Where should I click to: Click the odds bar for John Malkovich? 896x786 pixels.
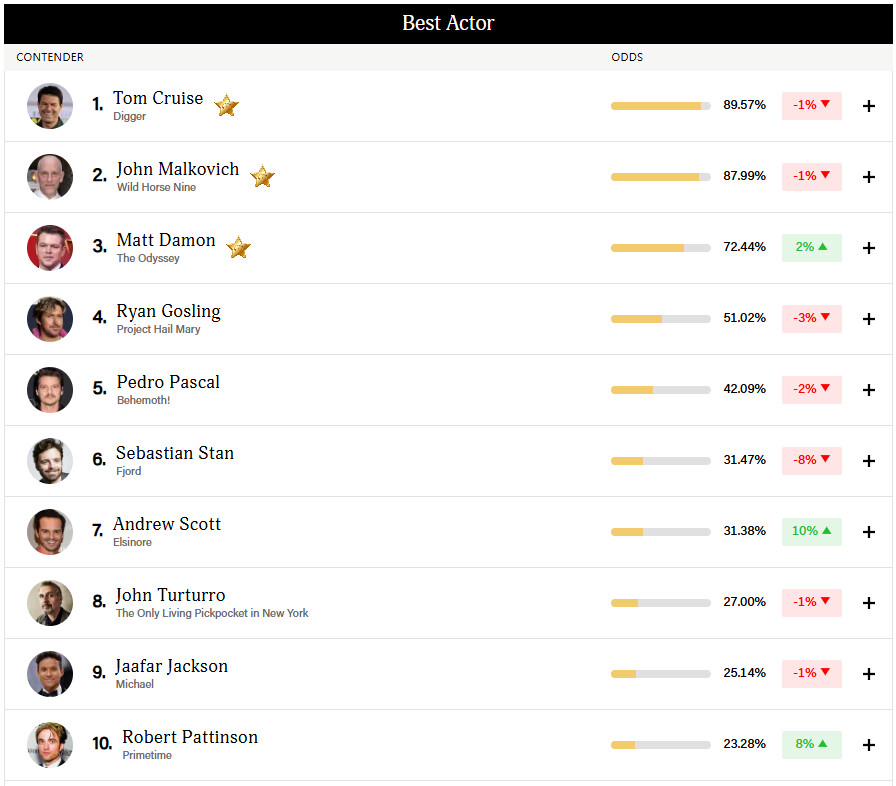(661, 177)
